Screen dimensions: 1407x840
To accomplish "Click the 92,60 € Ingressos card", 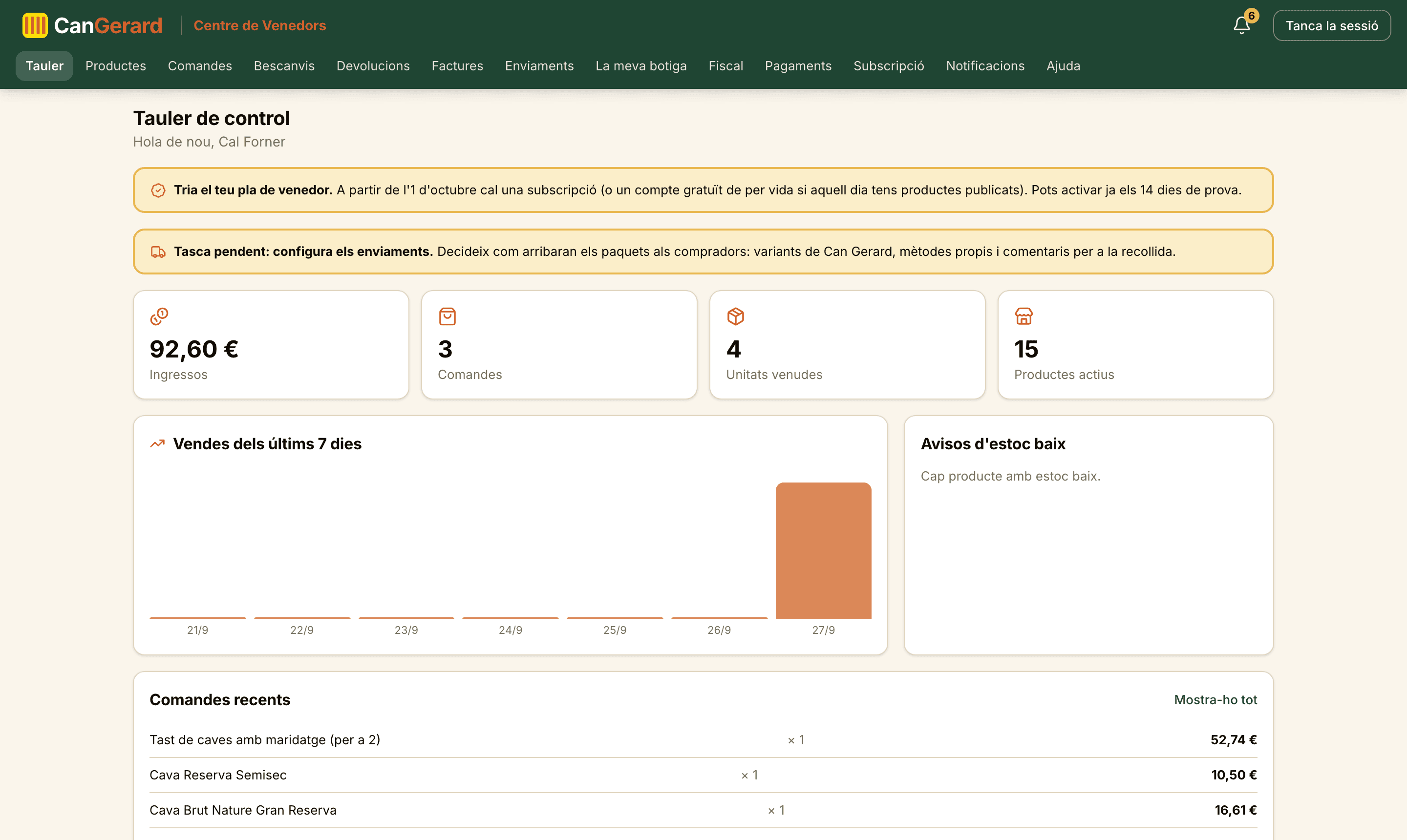I will [x=271, y=345].
